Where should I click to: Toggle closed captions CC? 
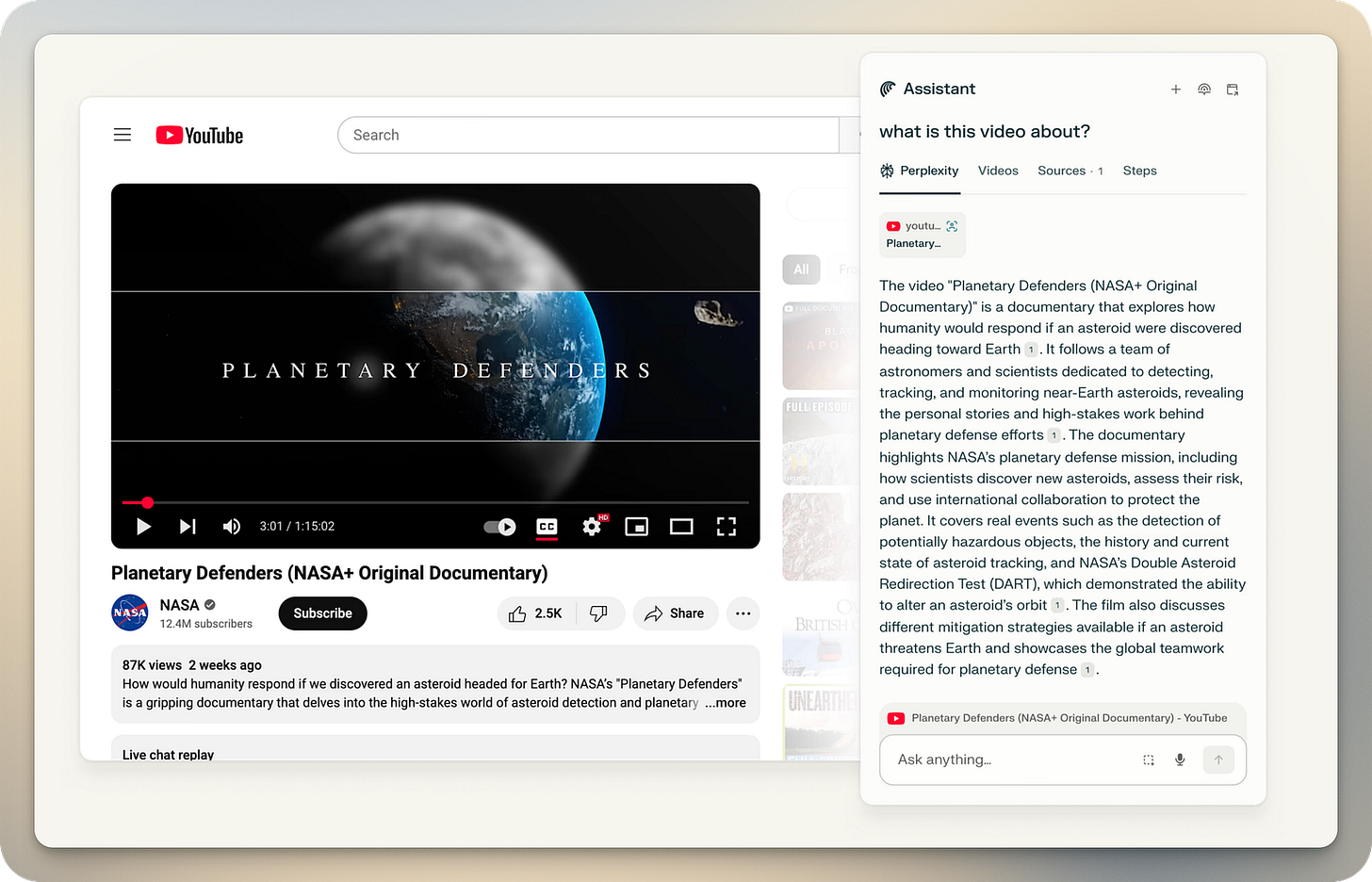[x=547, y=527]
